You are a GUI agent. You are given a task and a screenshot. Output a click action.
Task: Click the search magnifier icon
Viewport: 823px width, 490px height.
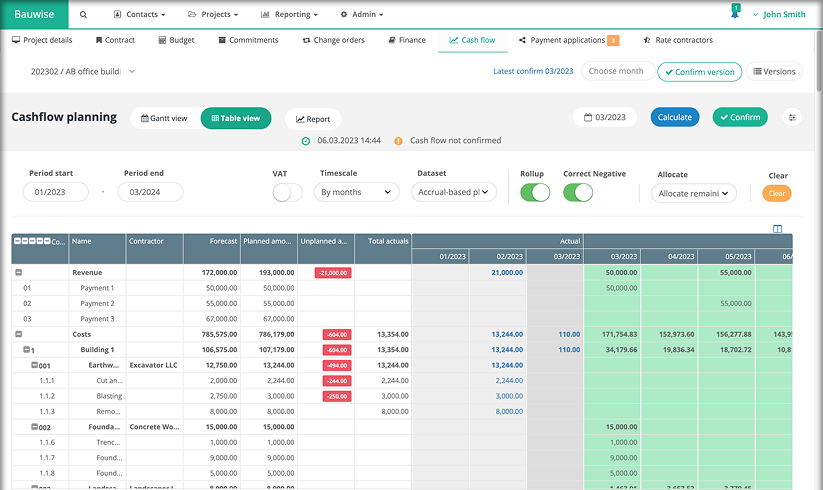[x=83, y=15]
